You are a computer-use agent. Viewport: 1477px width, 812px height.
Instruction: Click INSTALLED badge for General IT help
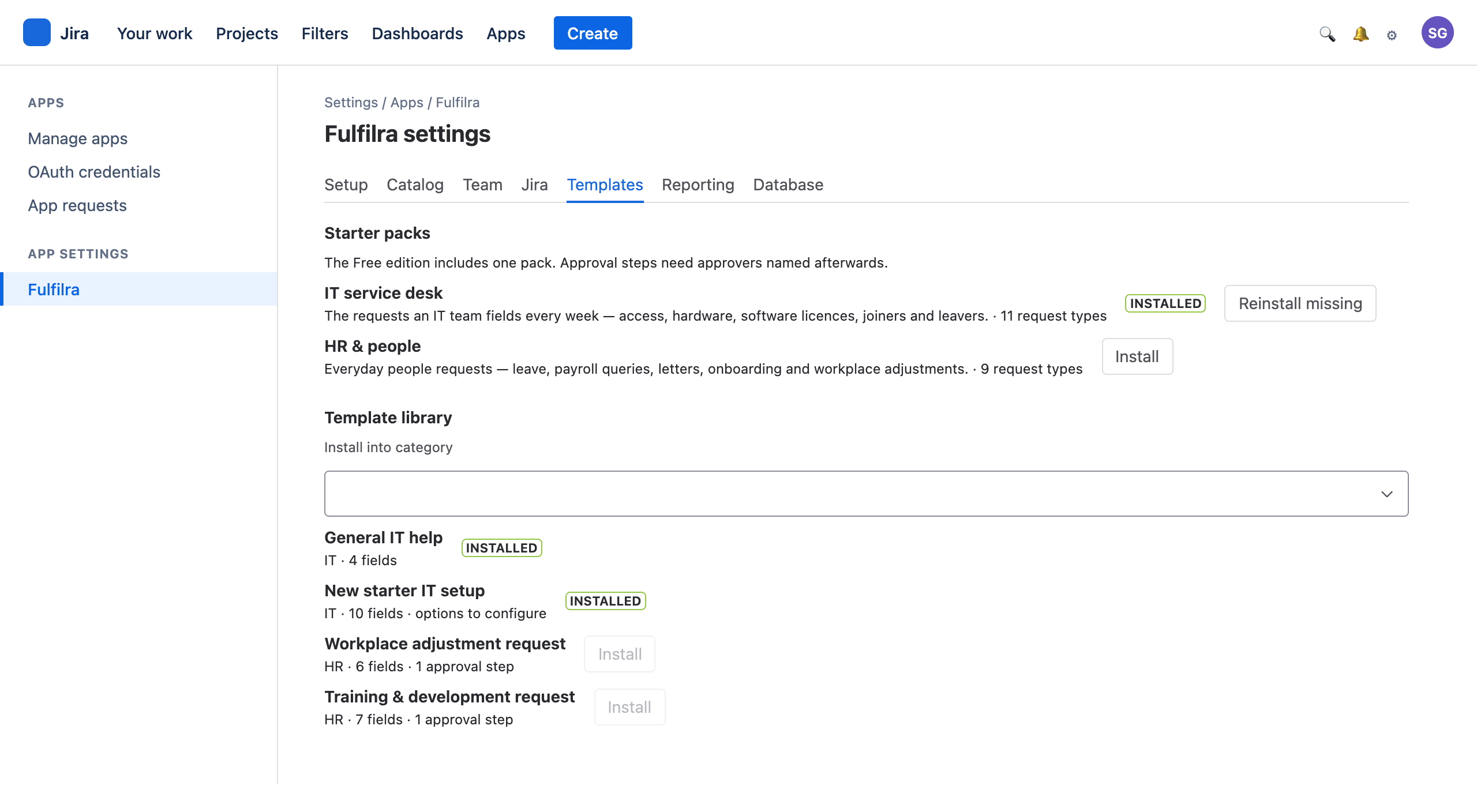501,548
